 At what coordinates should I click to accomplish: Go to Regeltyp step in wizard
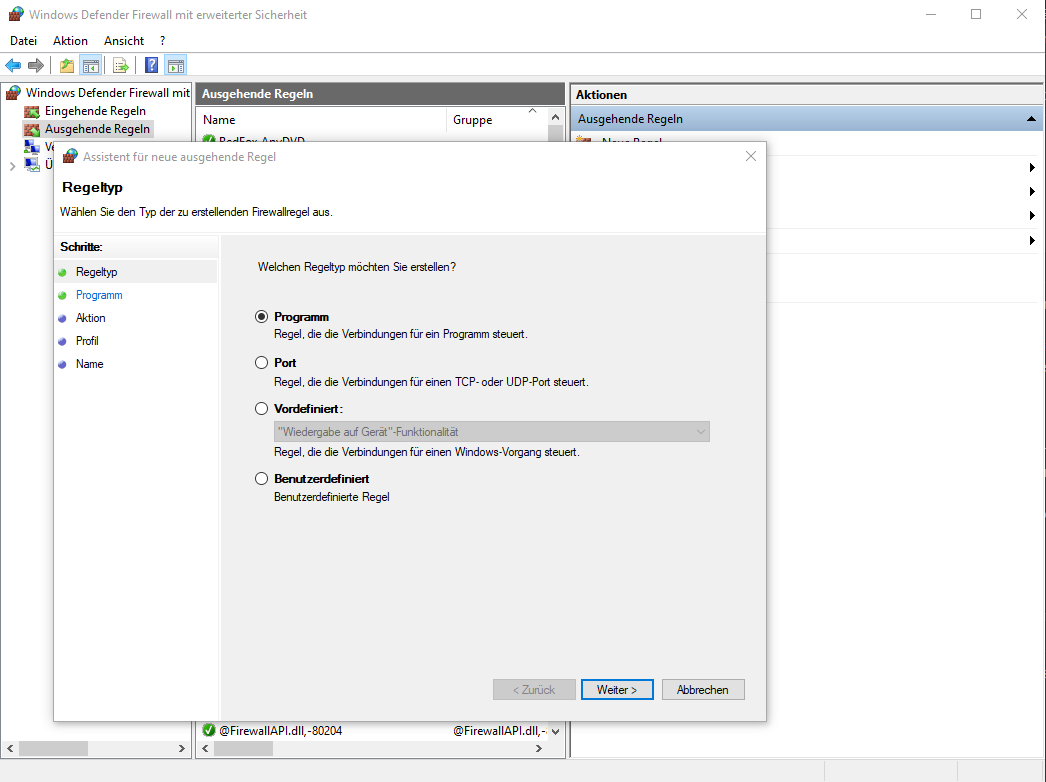click(97, 272)
